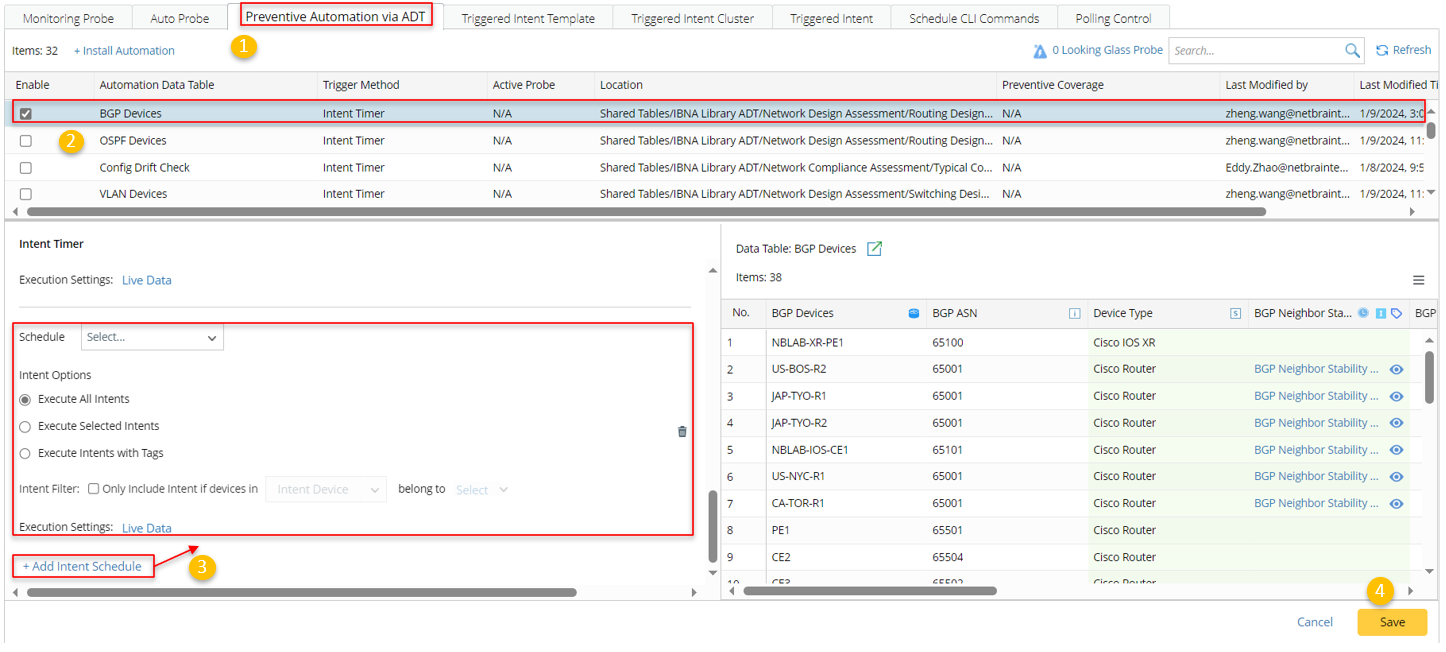Click the tag icon in BGP Neighbor column
Screen dimensions: 1446x652
(x=1396, y=313)
